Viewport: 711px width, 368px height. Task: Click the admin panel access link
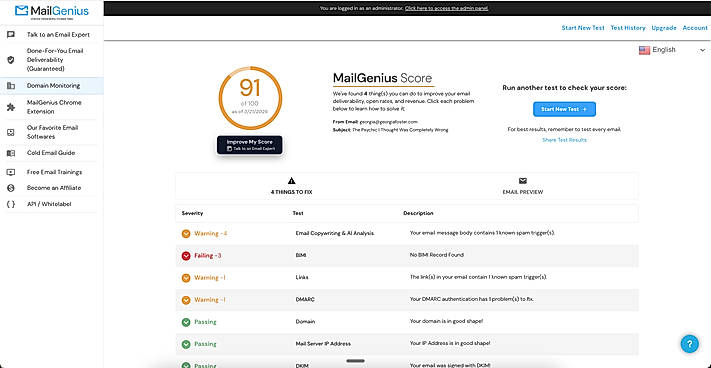[446, 8]
